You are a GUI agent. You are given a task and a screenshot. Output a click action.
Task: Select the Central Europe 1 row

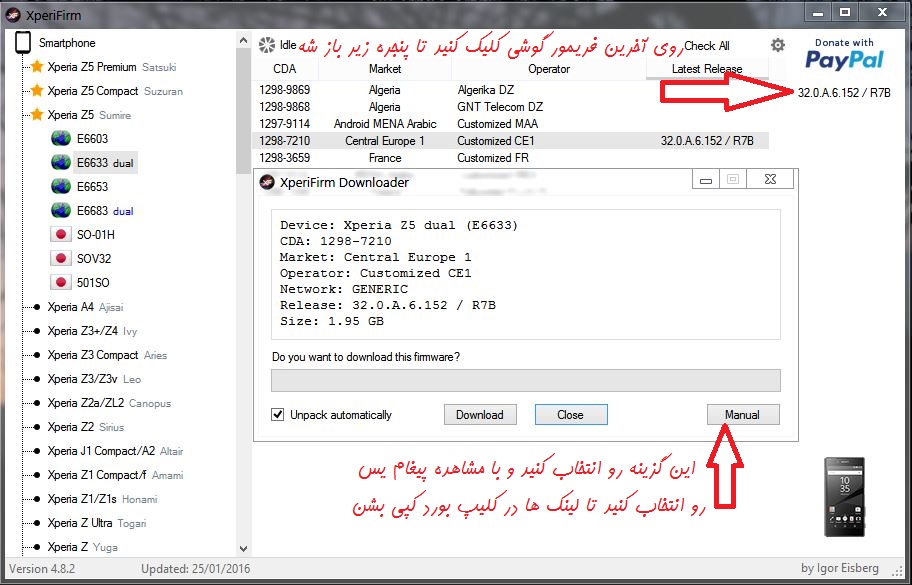(x=510, y=141)
